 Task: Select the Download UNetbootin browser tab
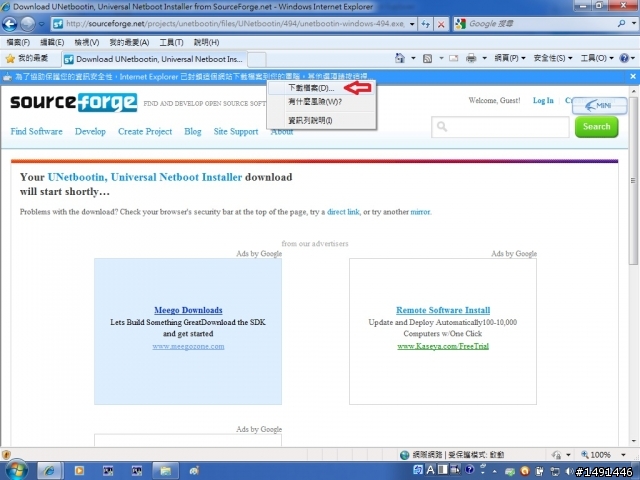[x=154, y=59]
